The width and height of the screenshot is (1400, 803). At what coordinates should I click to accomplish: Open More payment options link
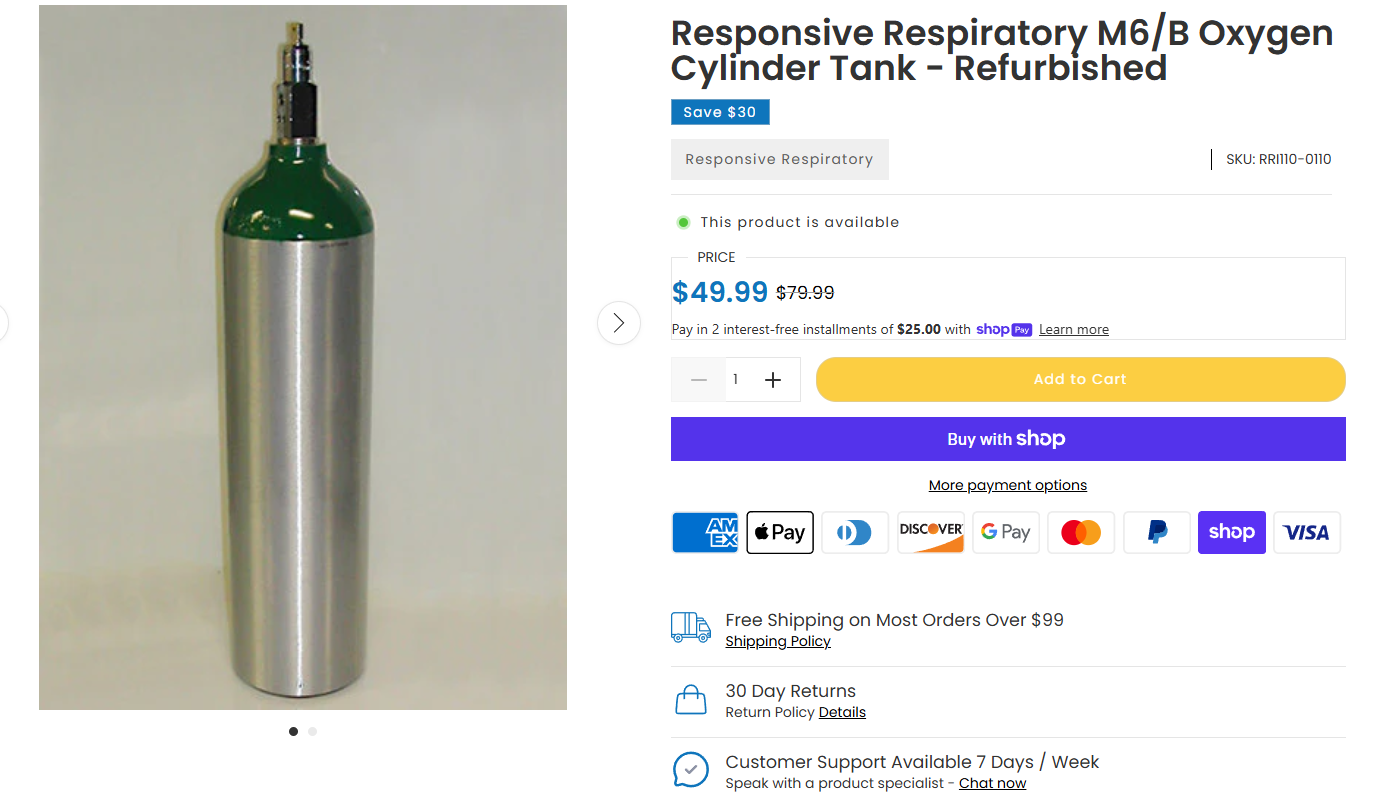(1007, 485)
